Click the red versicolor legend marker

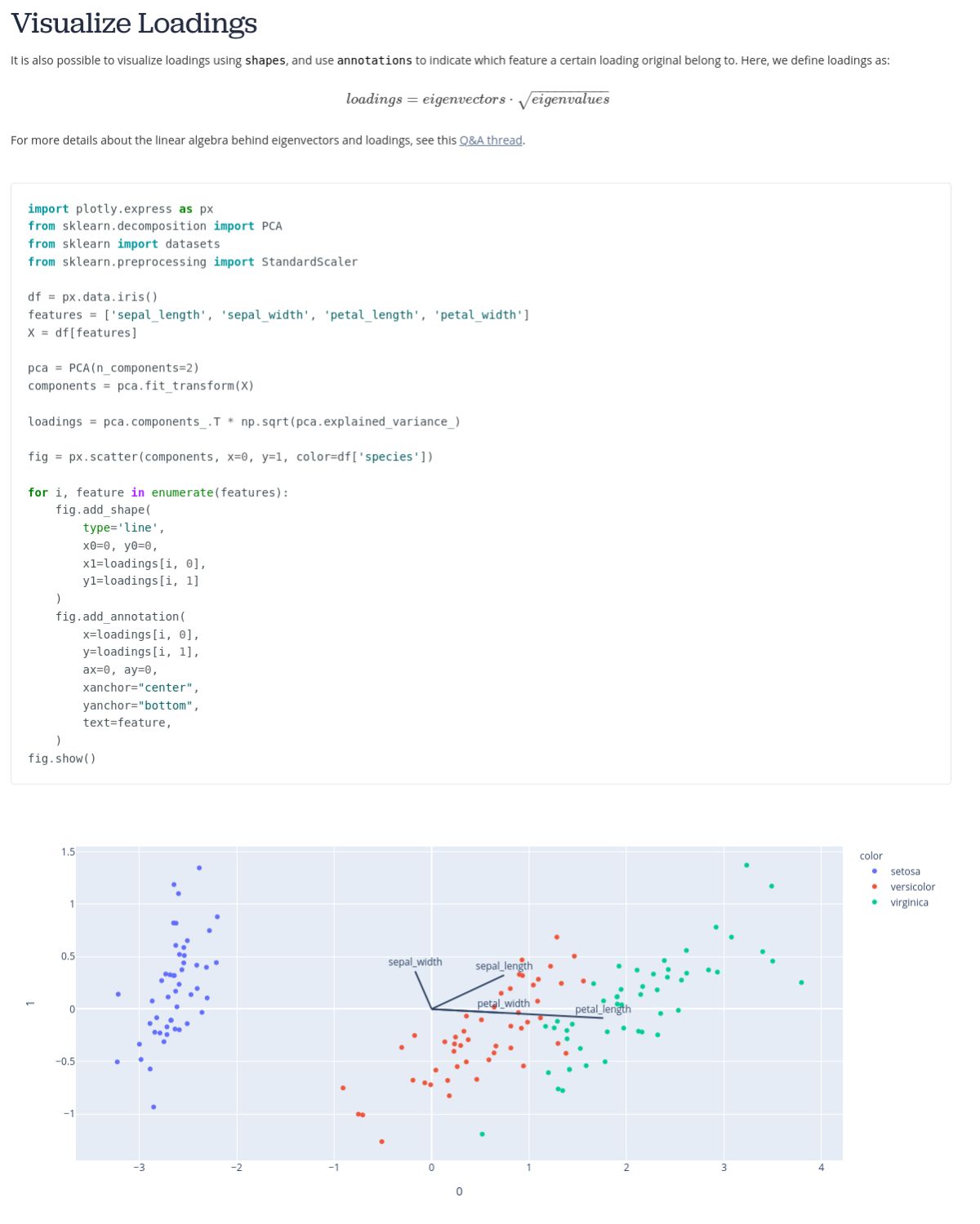tap(875, 887)
